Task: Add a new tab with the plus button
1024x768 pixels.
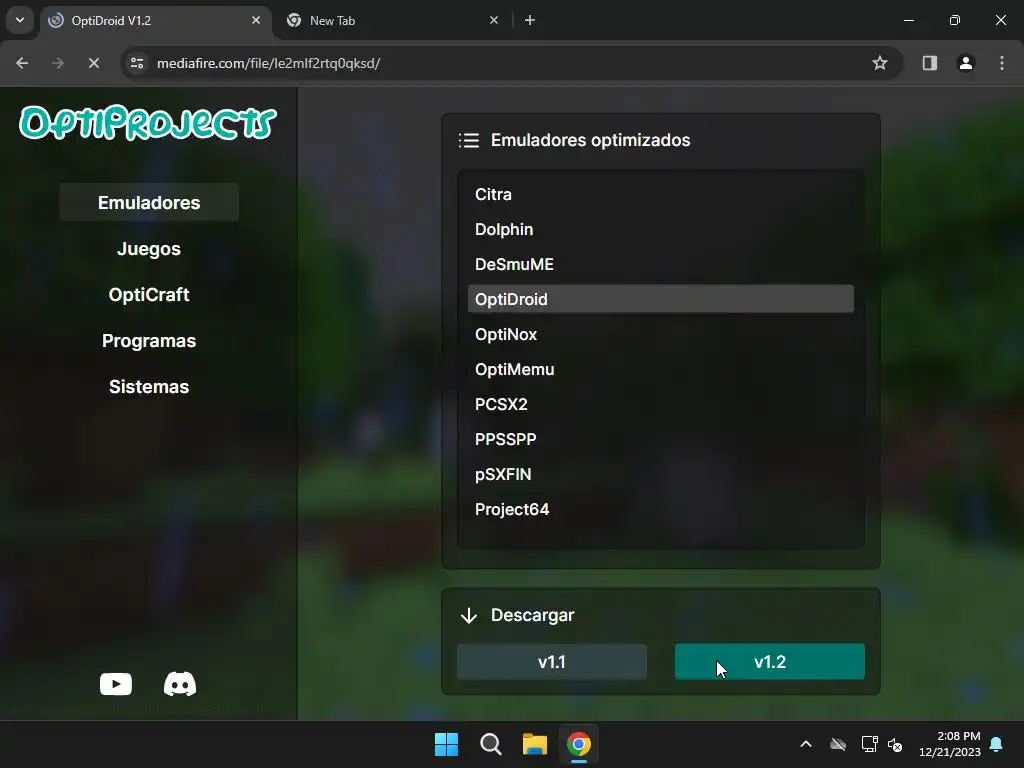Action: click(x=530, y=20)
